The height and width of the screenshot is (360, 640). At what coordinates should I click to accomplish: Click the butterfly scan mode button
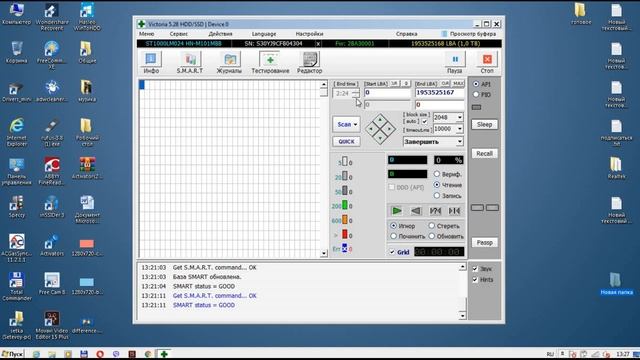(x=435, y=211)
